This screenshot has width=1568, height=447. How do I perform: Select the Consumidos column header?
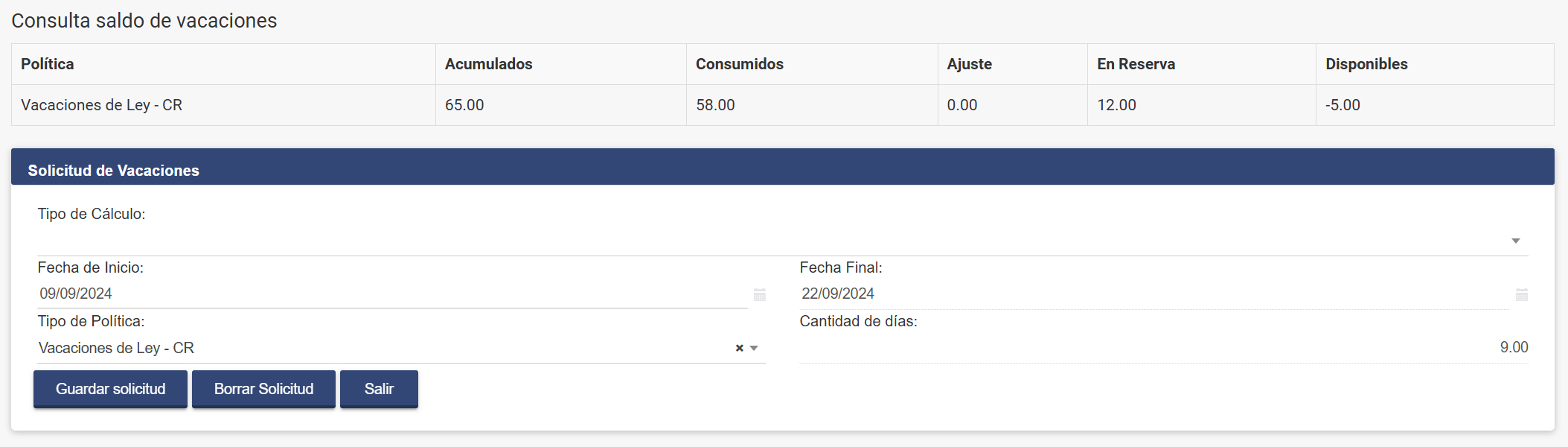pyautogui.click(x=739, y=64)
